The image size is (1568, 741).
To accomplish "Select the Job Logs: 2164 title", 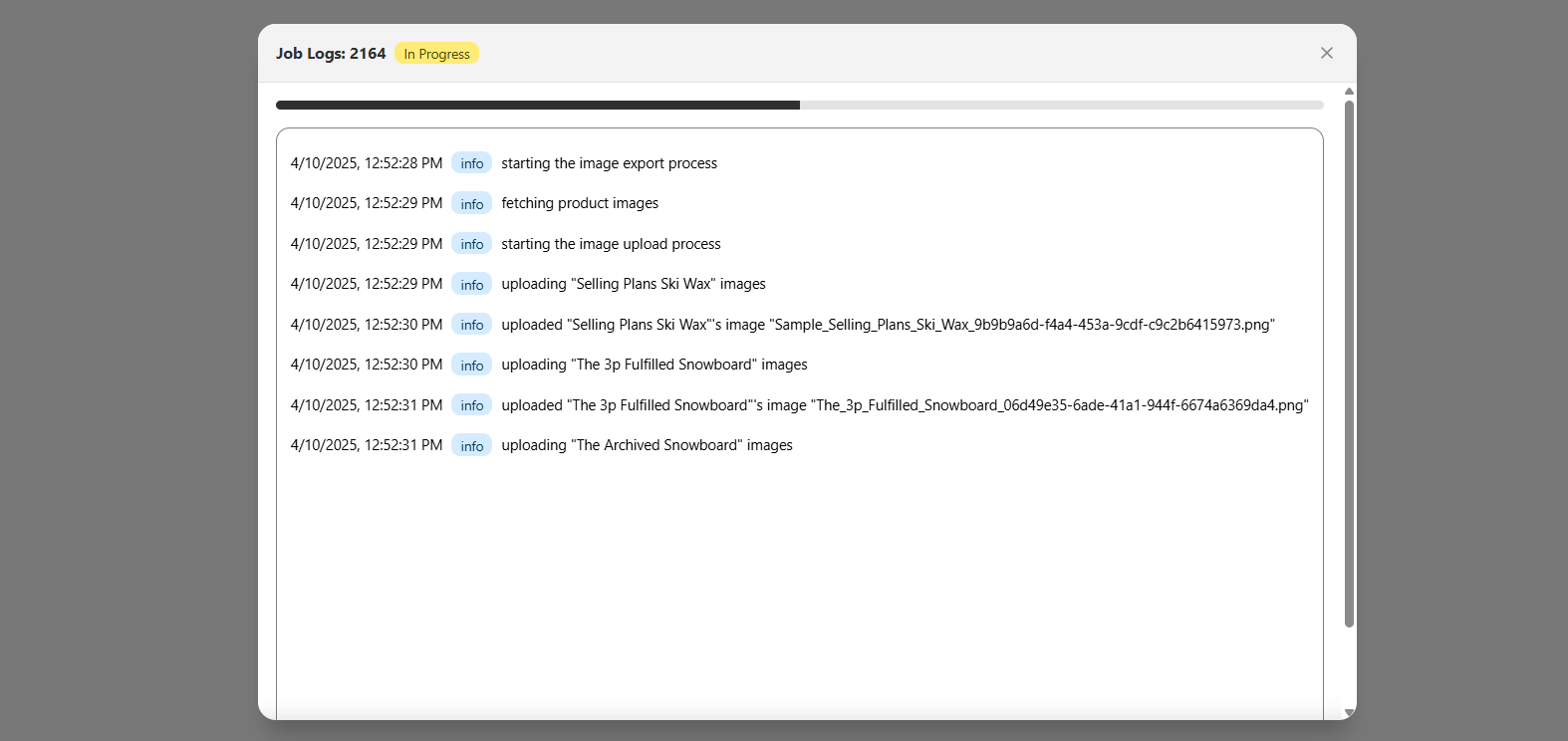I will point(331,54).
